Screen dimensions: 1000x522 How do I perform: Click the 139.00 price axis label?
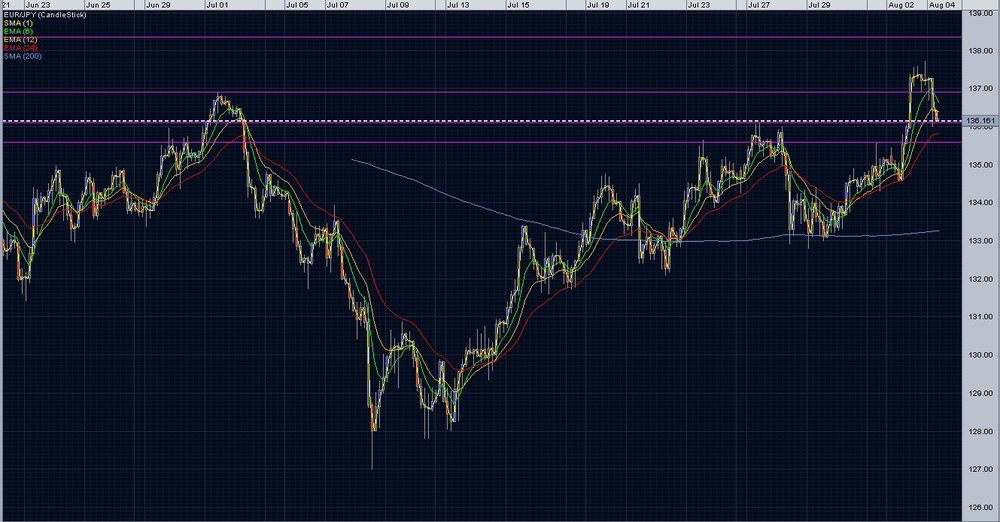click(981, 13)
